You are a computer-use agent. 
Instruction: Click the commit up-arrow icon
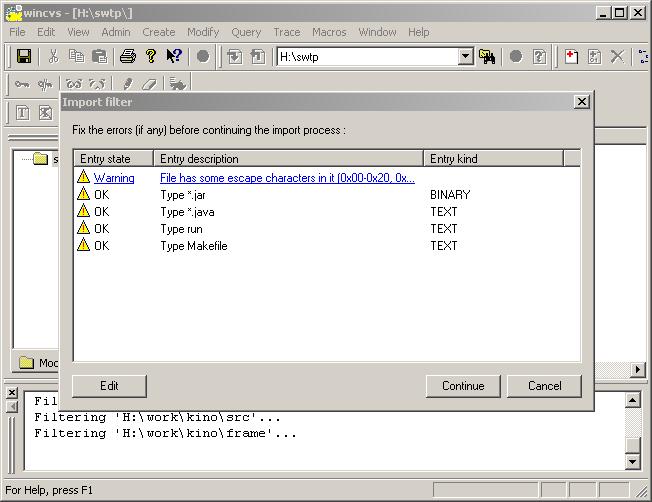tap(258, 57)
